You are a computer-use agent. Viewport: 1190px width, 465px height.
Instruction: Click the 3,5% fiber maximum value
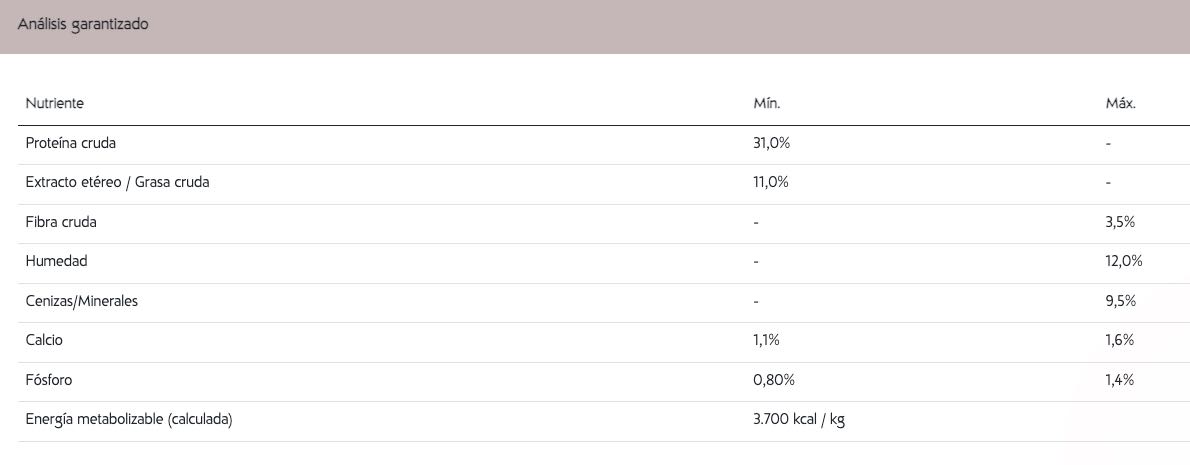click(1121, 222)
